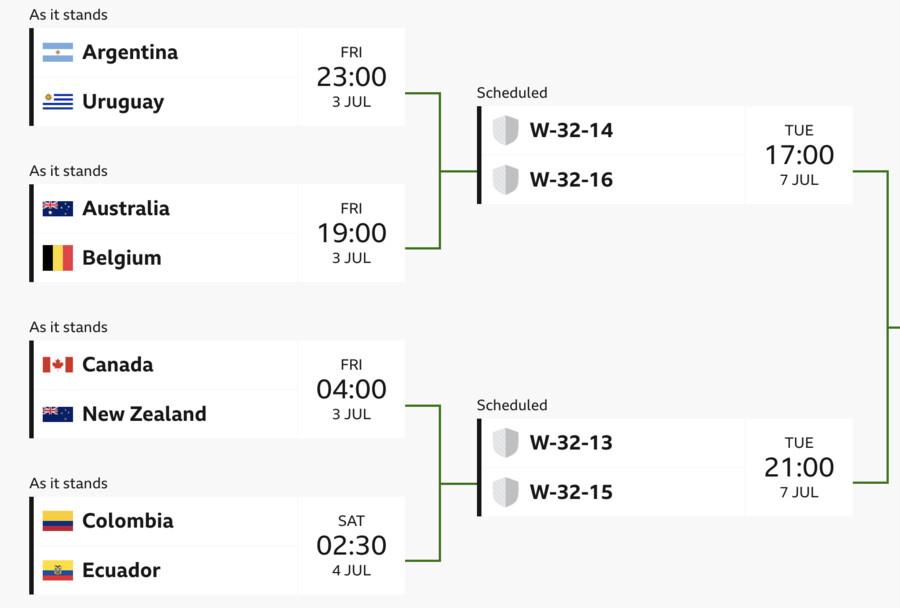This screenshot has height=608, width=900.
Task: Open the Saturday 02:30 match time box
Action: 351,545
